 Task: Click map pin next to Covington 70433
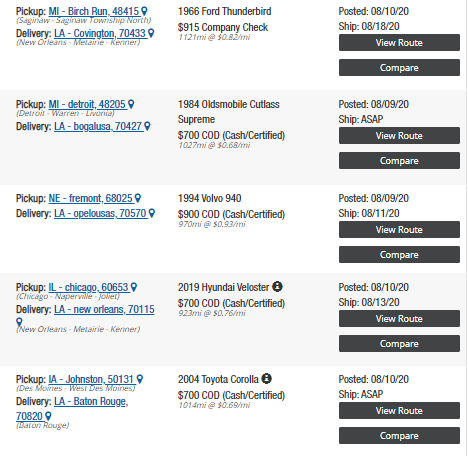click(151, 33)
